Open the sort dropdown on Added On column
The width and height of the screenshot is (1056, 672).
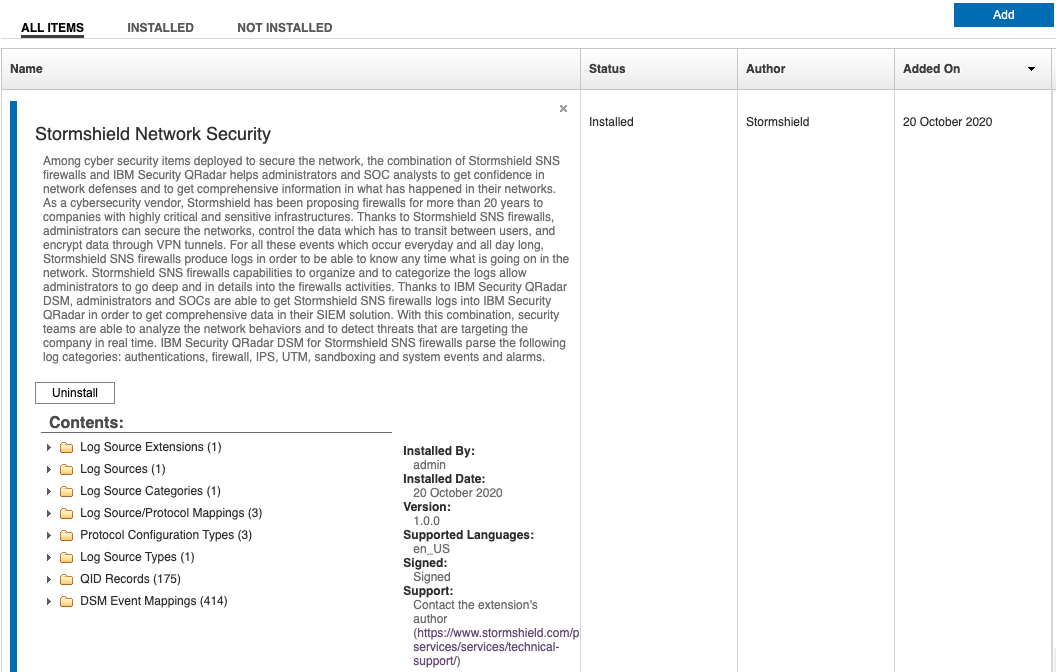pyautogui.click(x=1031, y=69)
